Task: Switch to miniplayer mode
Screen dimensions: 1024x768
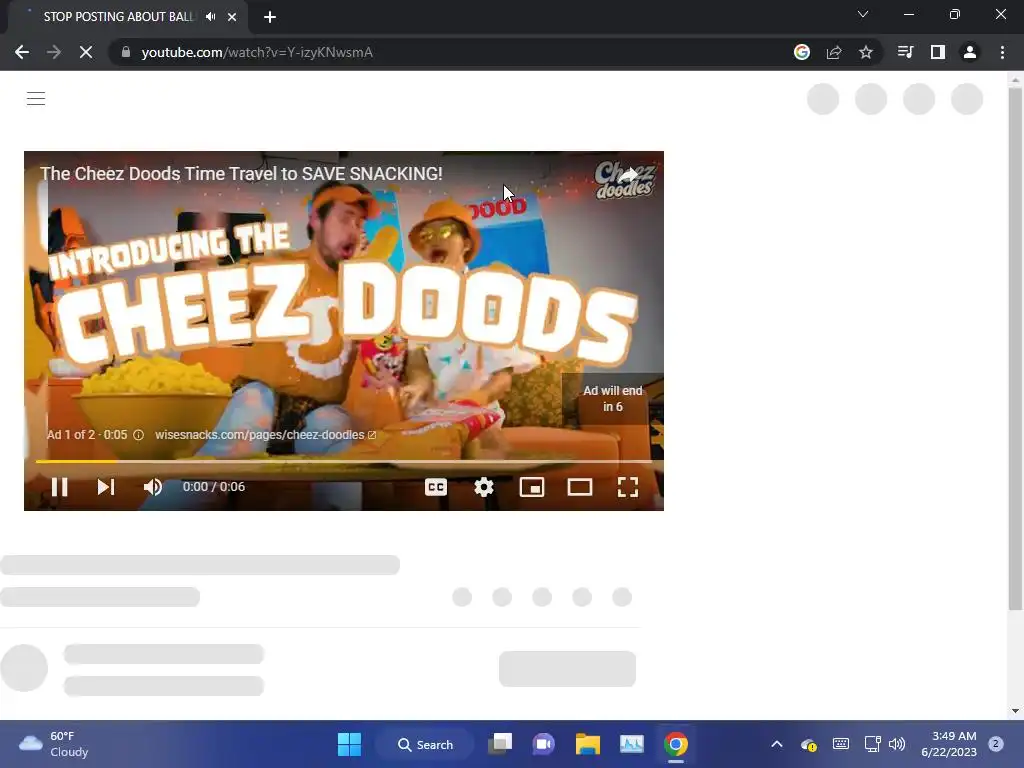Action: [x=532, y=487]
